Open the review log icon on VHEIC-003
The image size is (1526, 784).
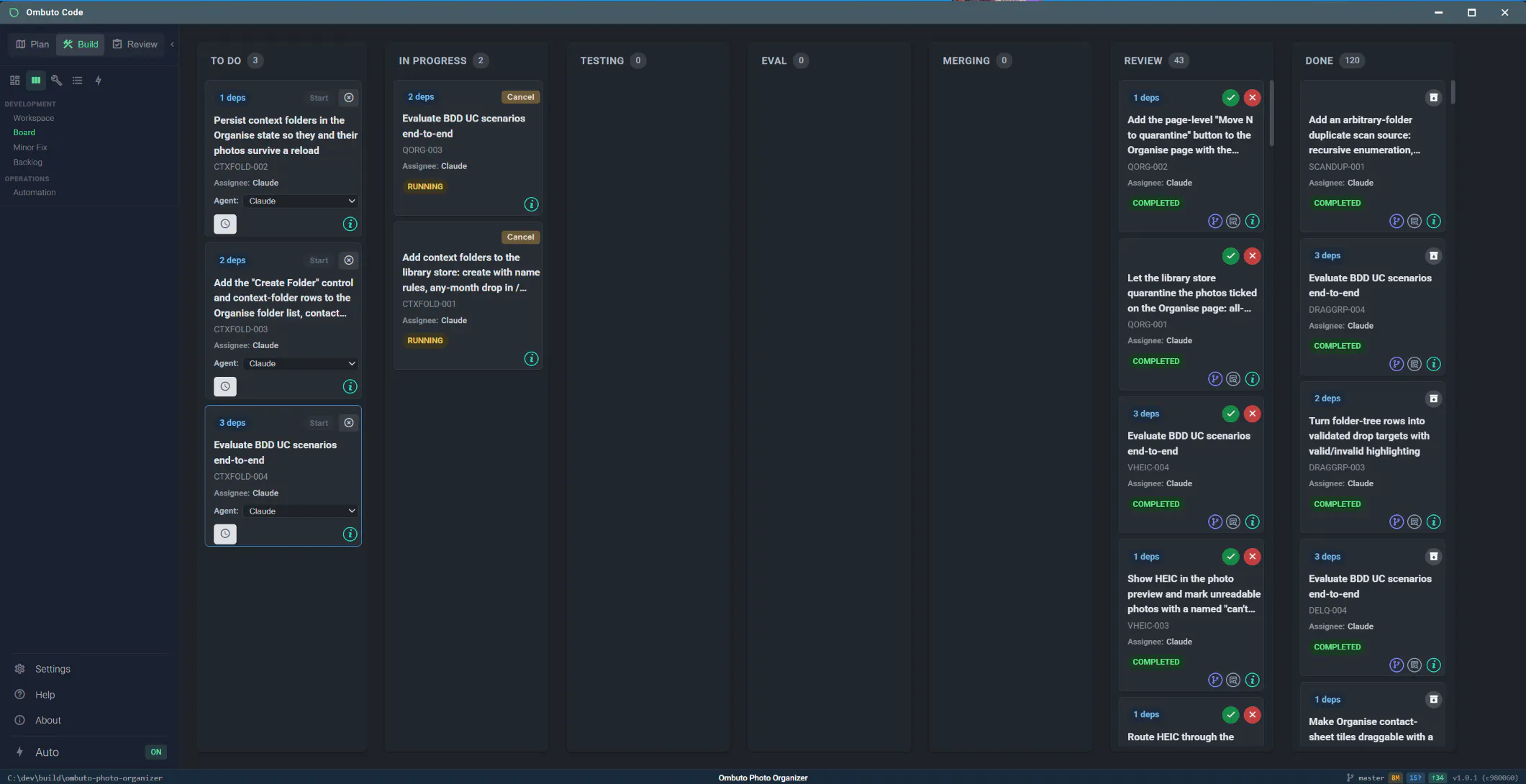1233,680
